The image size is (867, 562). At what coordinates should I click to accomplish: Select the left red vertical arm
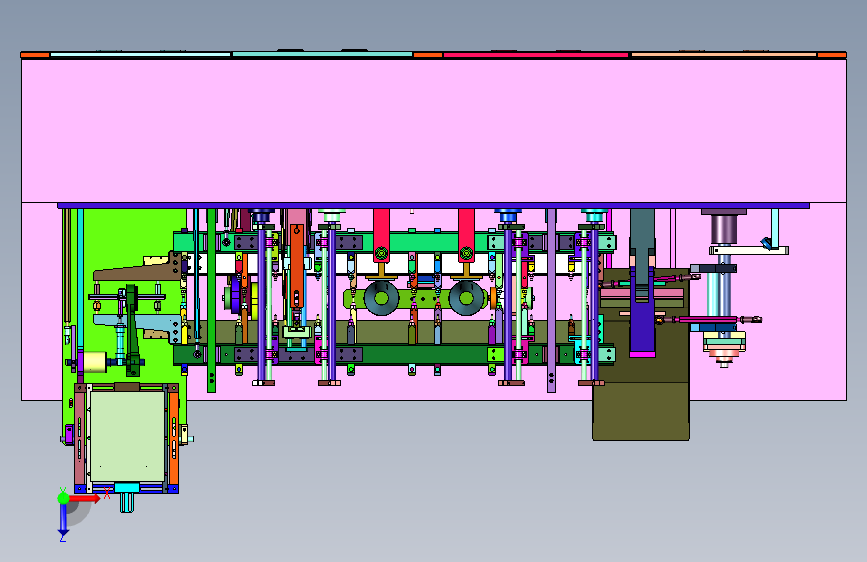(381, 235)
